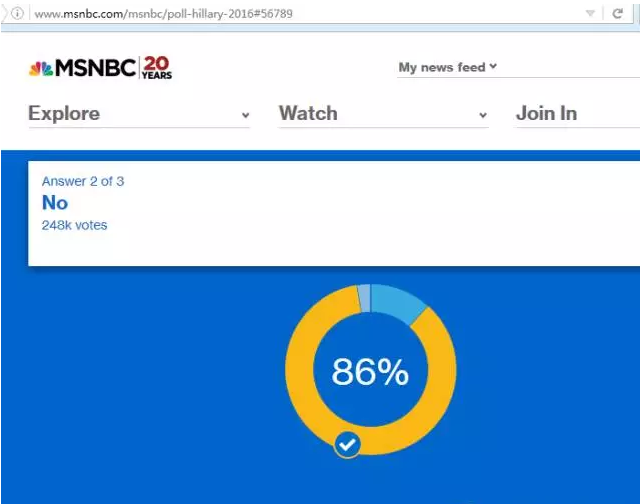Viewport: 640px width, 504px height.
Task: Click the Answer 2 of 3 label
Action: click(83, 181)
